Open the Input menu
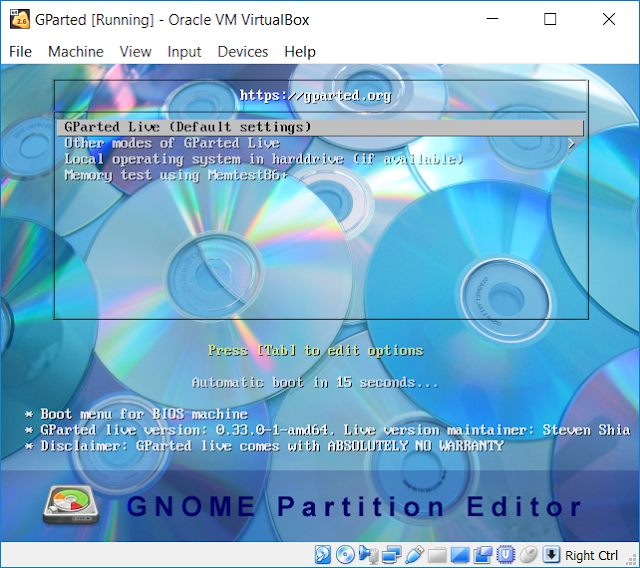The image size is (640, 568). [x=184, y=52]
